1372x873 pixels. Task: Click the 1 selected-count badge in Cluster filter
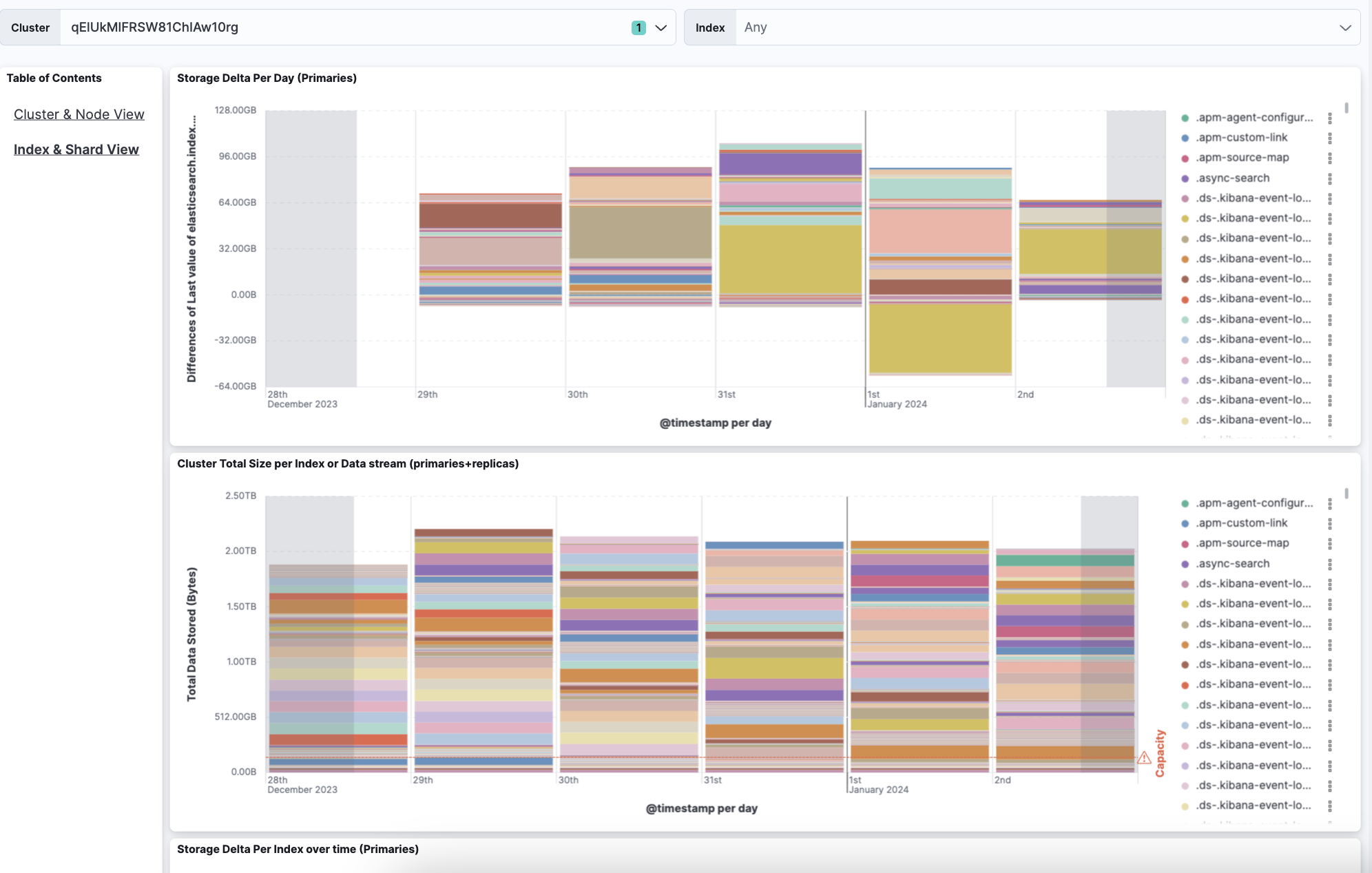tap(638, 28)
